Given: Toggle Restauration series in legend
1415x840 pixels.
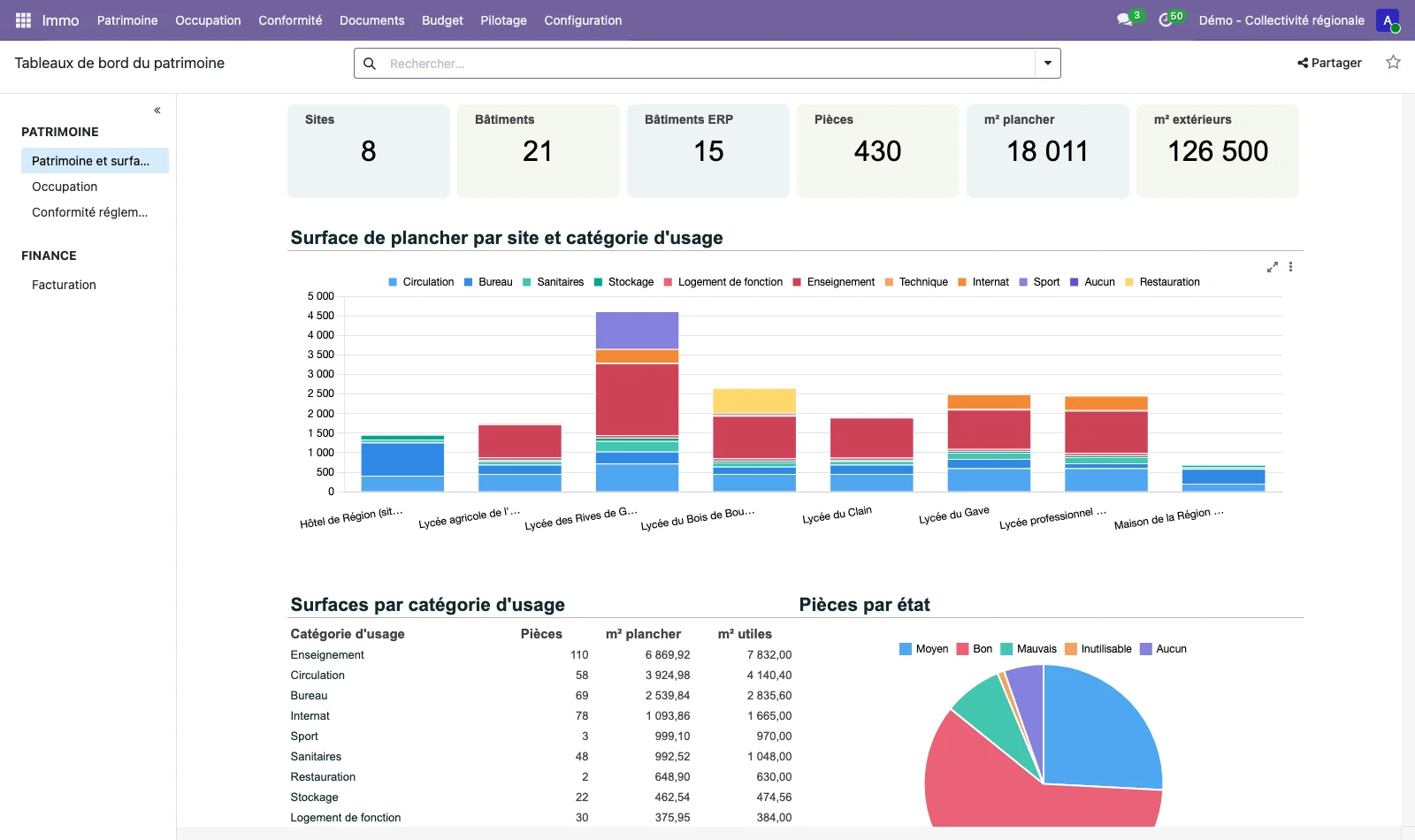Looking at the screenshot, I should click(x=1163, y=282).
